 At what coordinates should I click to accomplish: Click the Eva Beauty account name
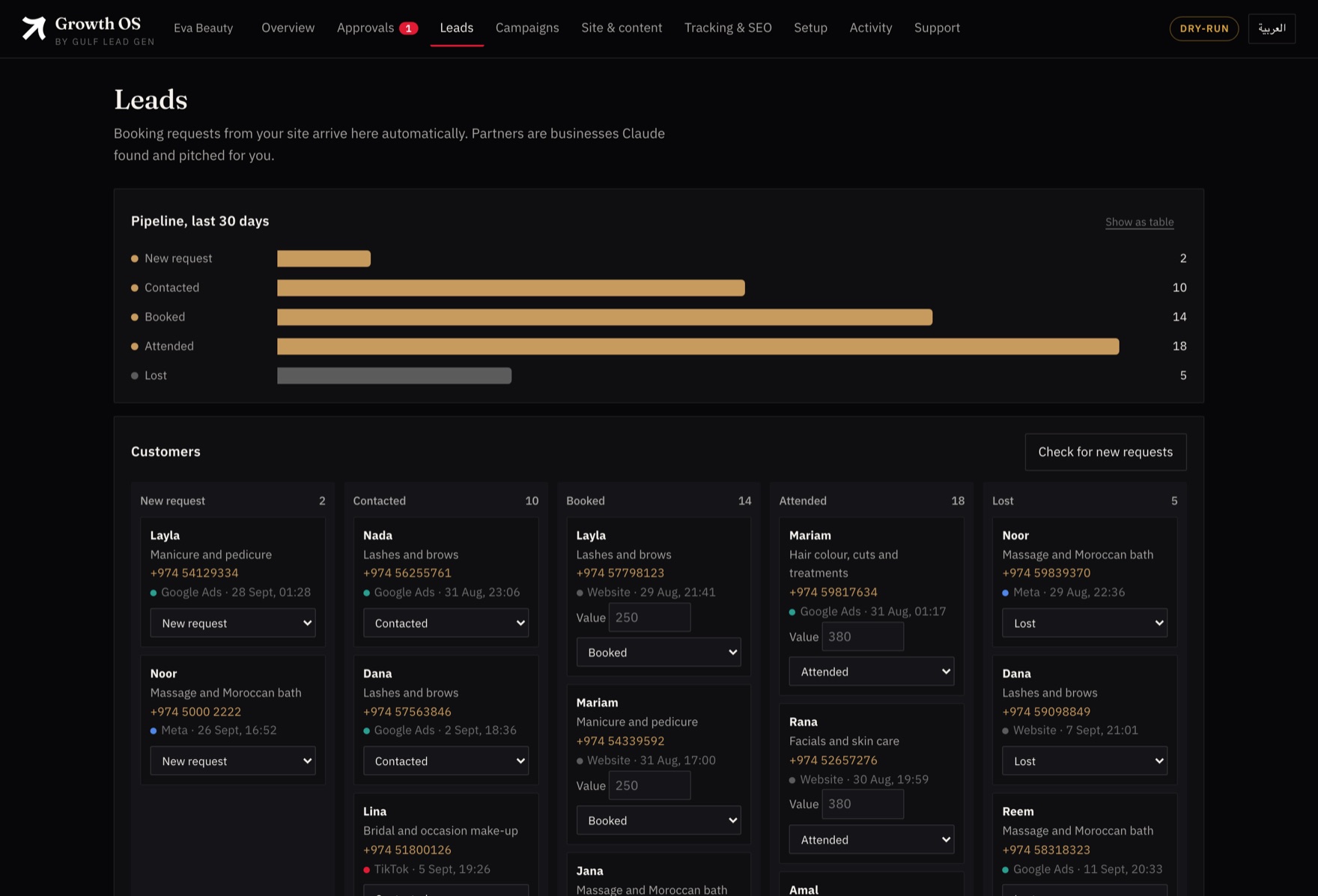tap(203, 28)
